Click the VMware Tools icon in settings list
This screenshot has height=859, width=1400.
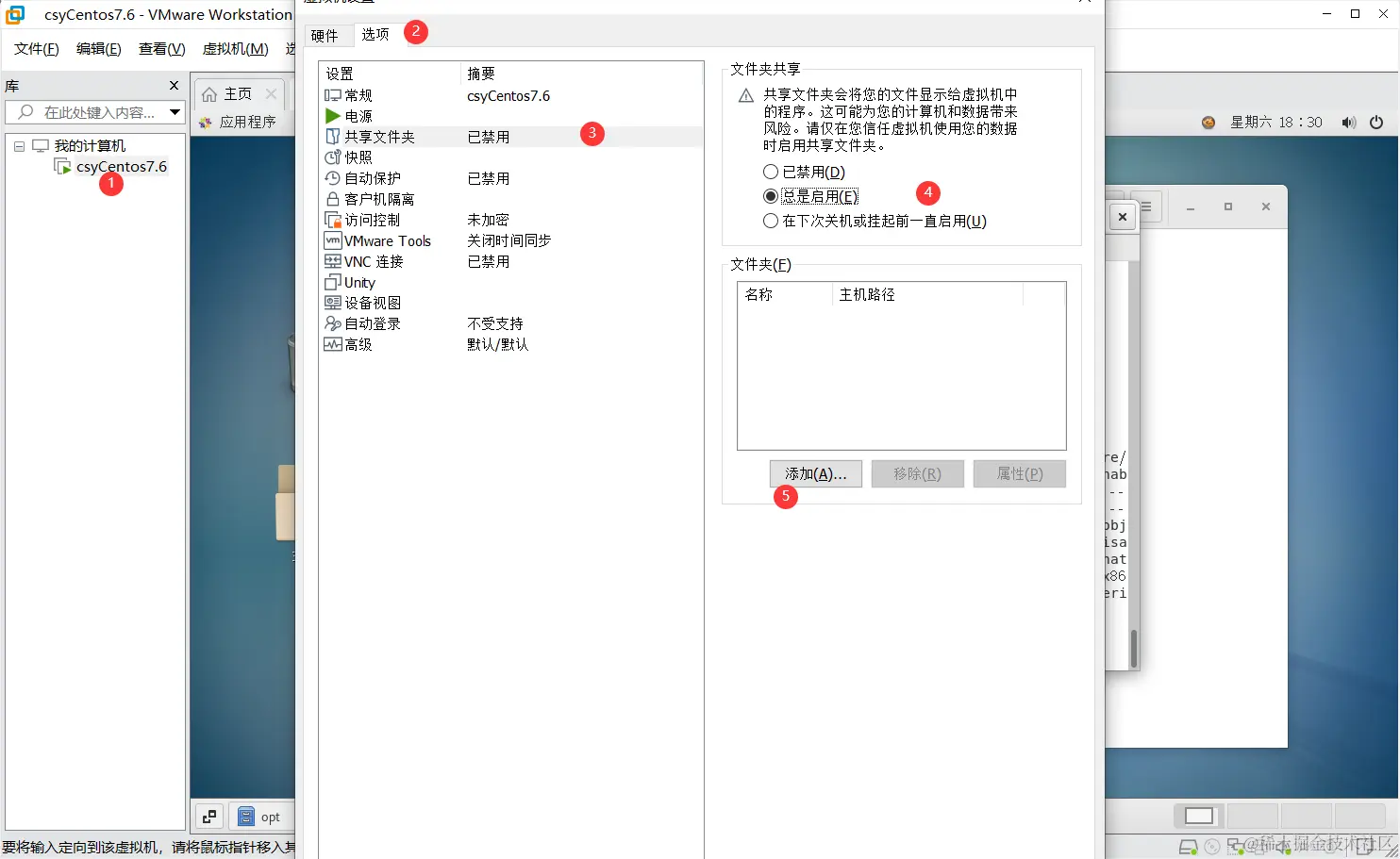coord(332,240)
